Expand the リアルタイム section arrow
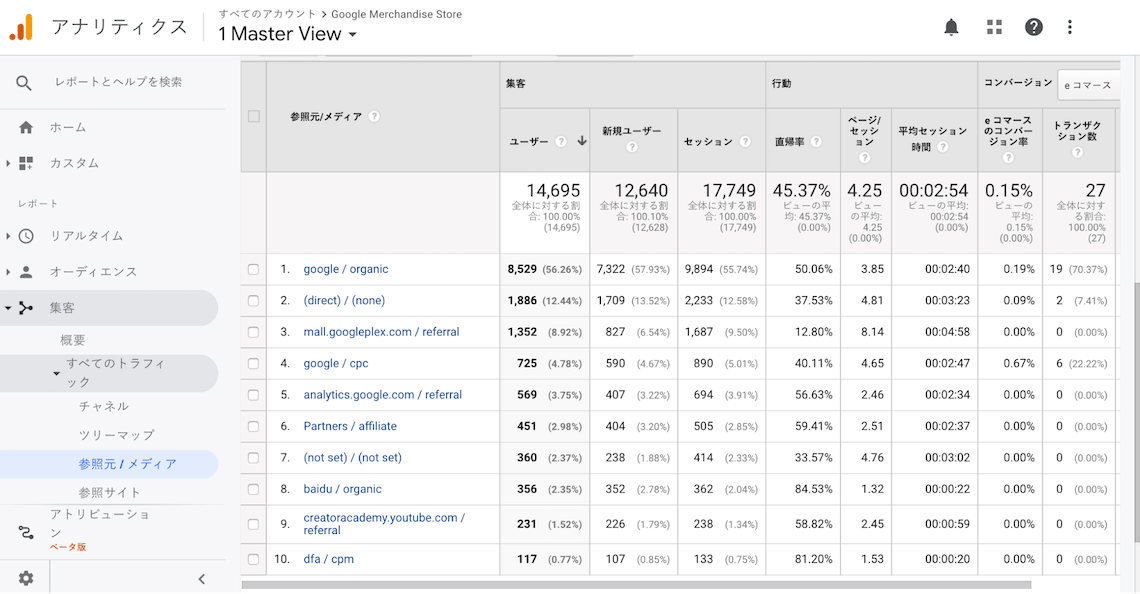 pos(8,236)
